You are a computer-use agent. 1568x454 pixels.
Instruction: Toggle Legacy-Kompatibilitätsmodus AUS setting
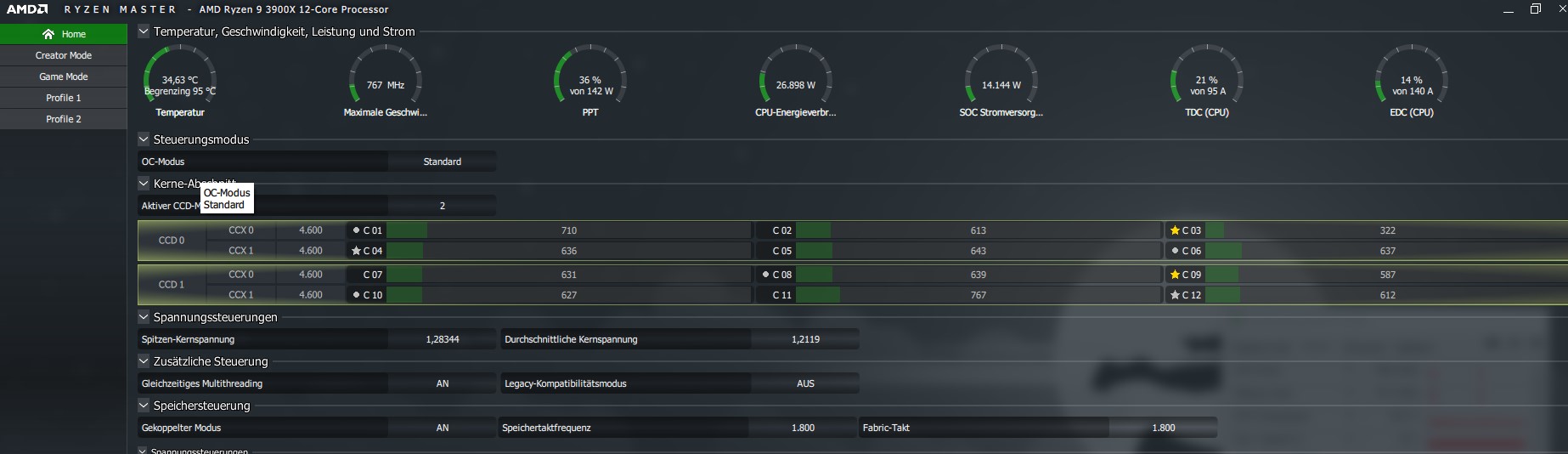pyautogui.click(x=805, y=383)
